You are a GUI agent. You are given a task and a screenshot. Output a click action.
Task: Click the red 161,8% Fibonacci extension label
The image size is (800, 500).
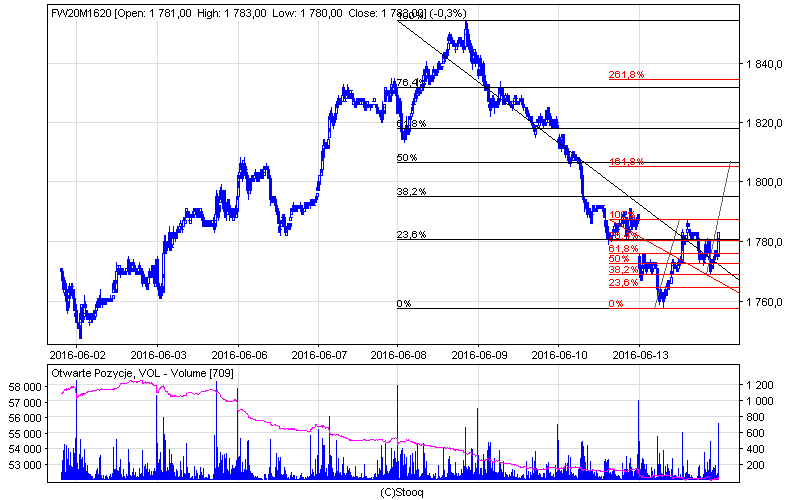pyautogui.click(x=627, y=162)
